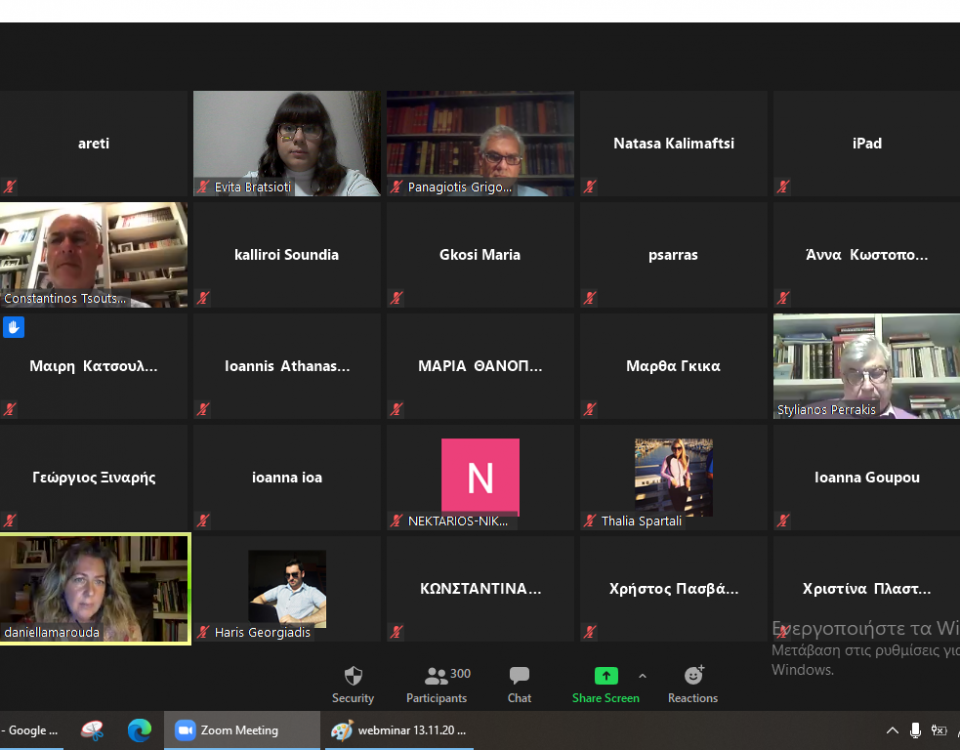Click muted mic icon on Thalia Spartali tile
This screenshot has width=960, height=750.
[x=590, y=520]
